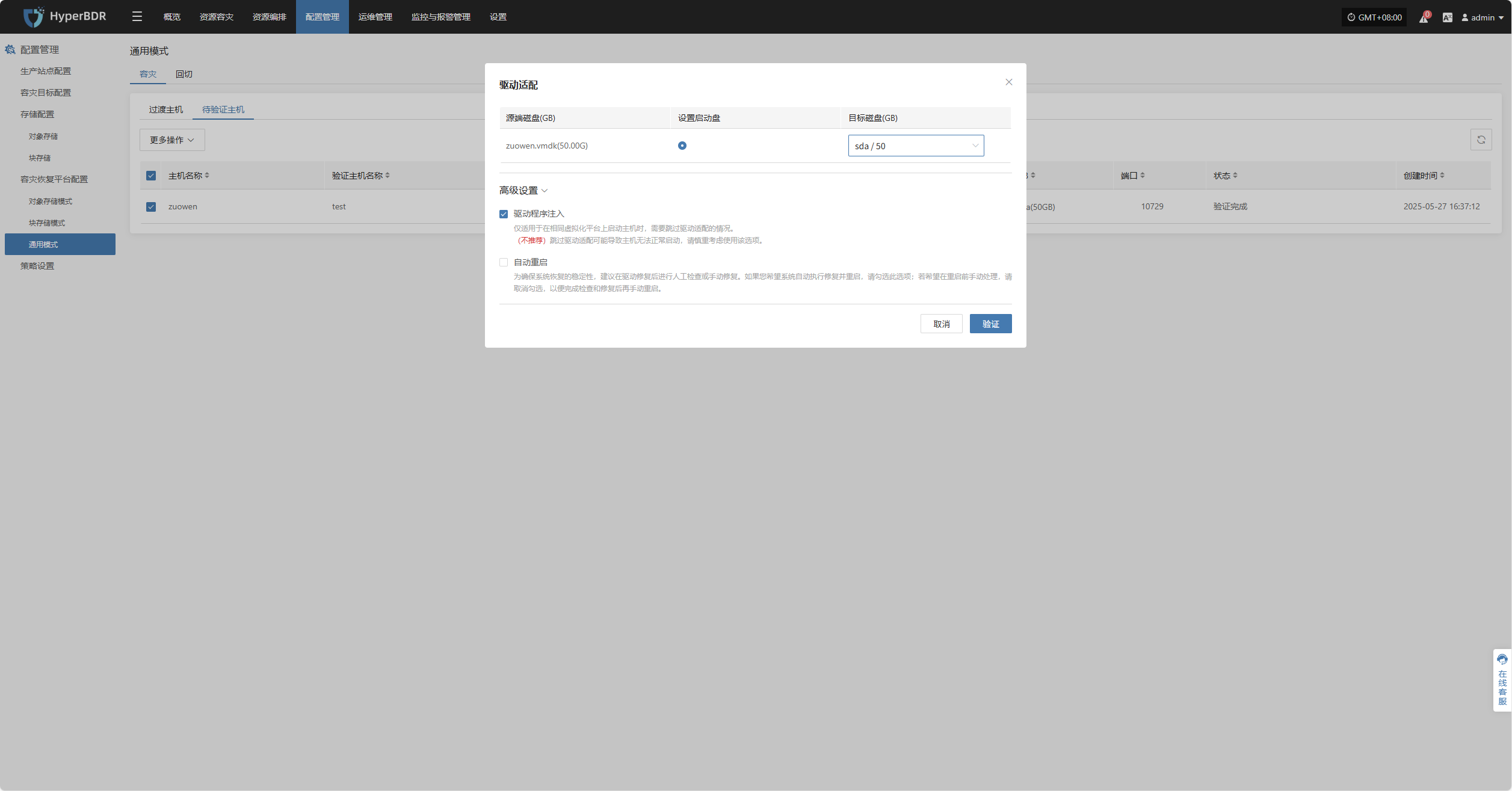Click the HyperBDR shield logo
The height and width of the screenshot is (791, 1512).
click(33, 17)
